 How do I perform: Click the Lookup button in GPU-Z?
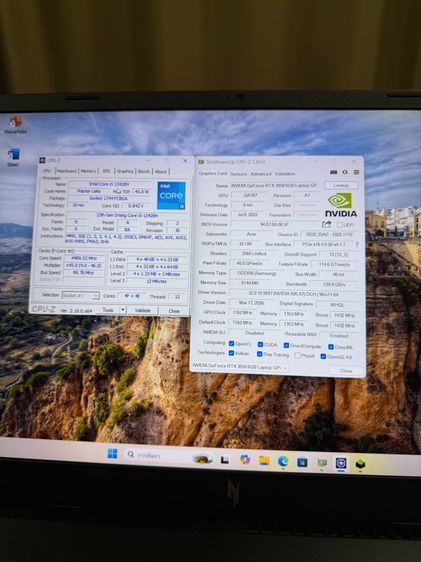tap(341, 185)
